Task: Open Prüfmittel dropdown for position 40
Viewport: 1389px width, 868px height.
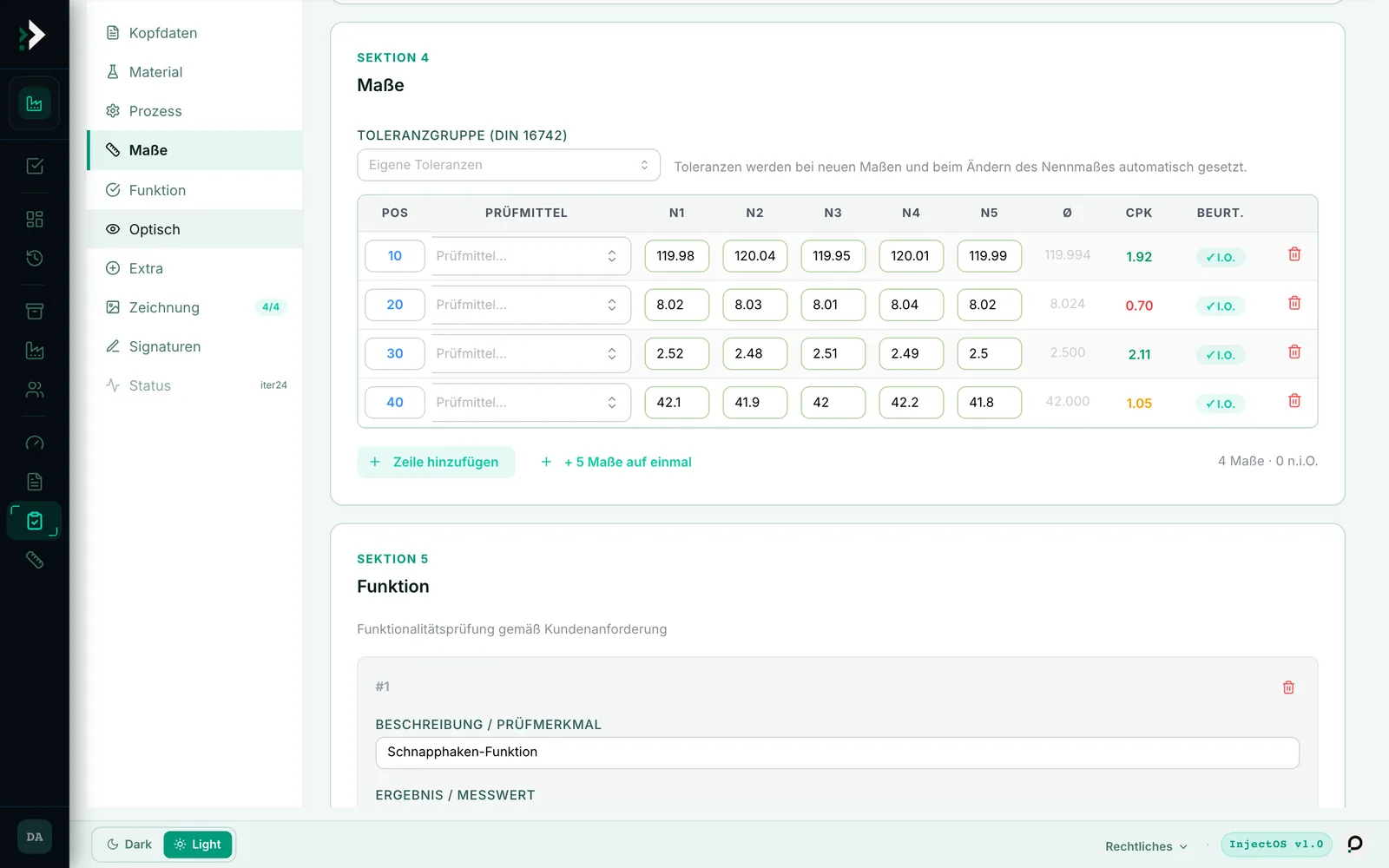Action: (x=530, y=402)
